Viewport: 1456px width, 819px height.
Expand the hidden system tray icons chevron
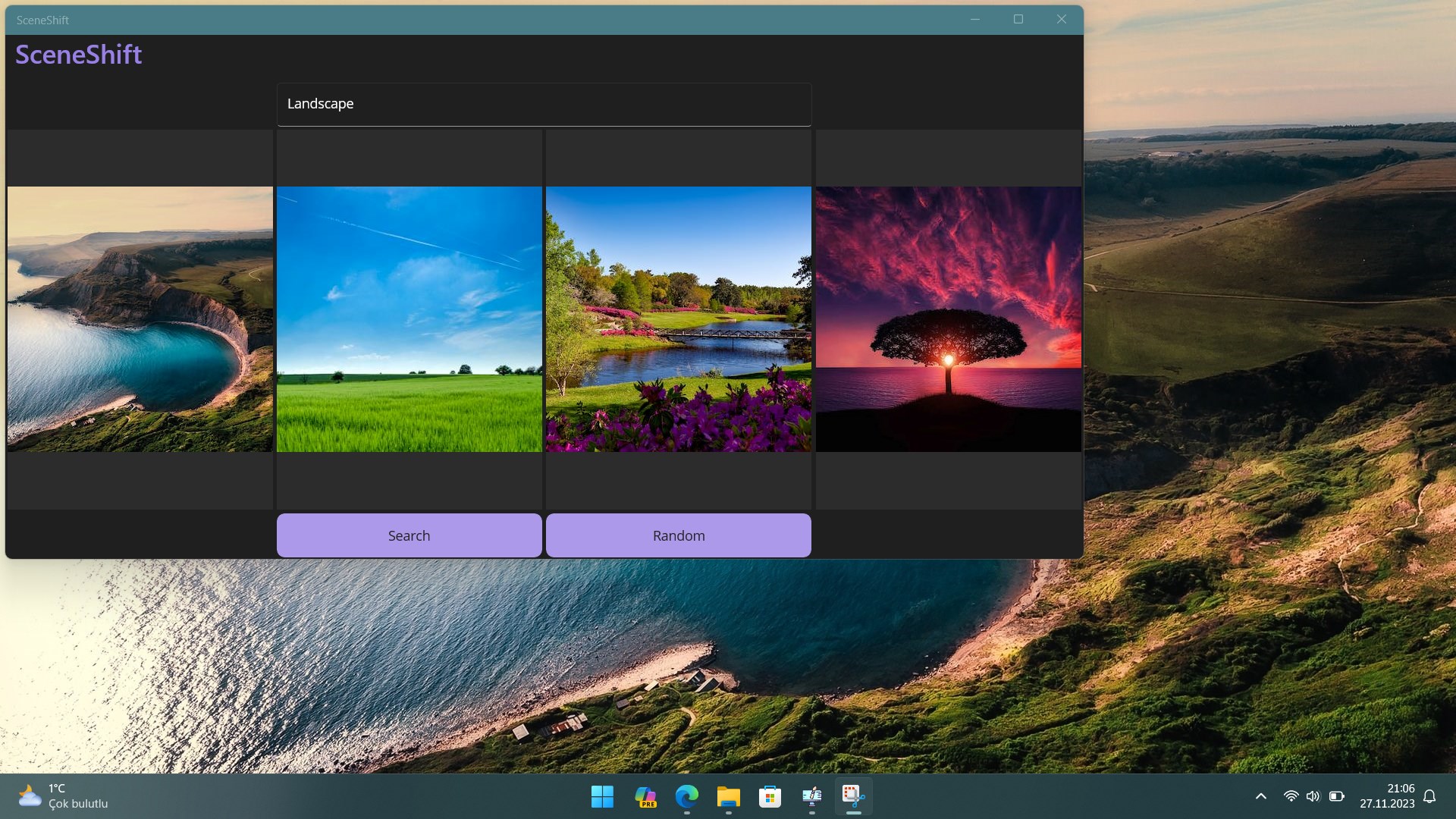[x=1260, y=796]
